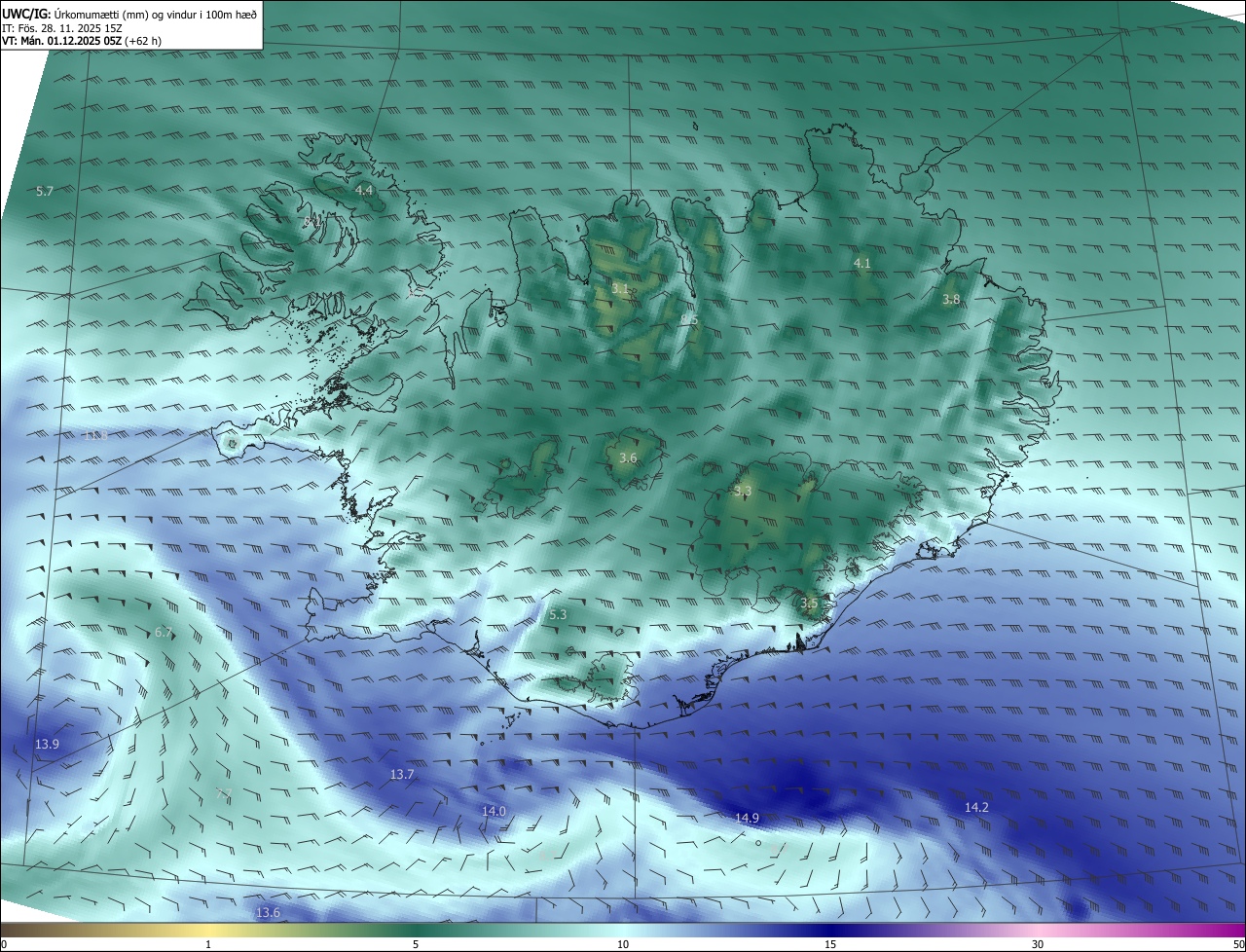Click the '30' tick label on color scale
This screenshot has height=952, width=1246.
point(1038,945)
